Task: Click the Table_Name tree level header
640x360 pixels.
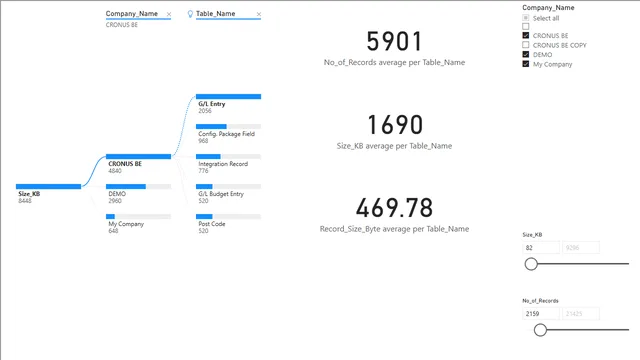Action: [x=216, y=13]
